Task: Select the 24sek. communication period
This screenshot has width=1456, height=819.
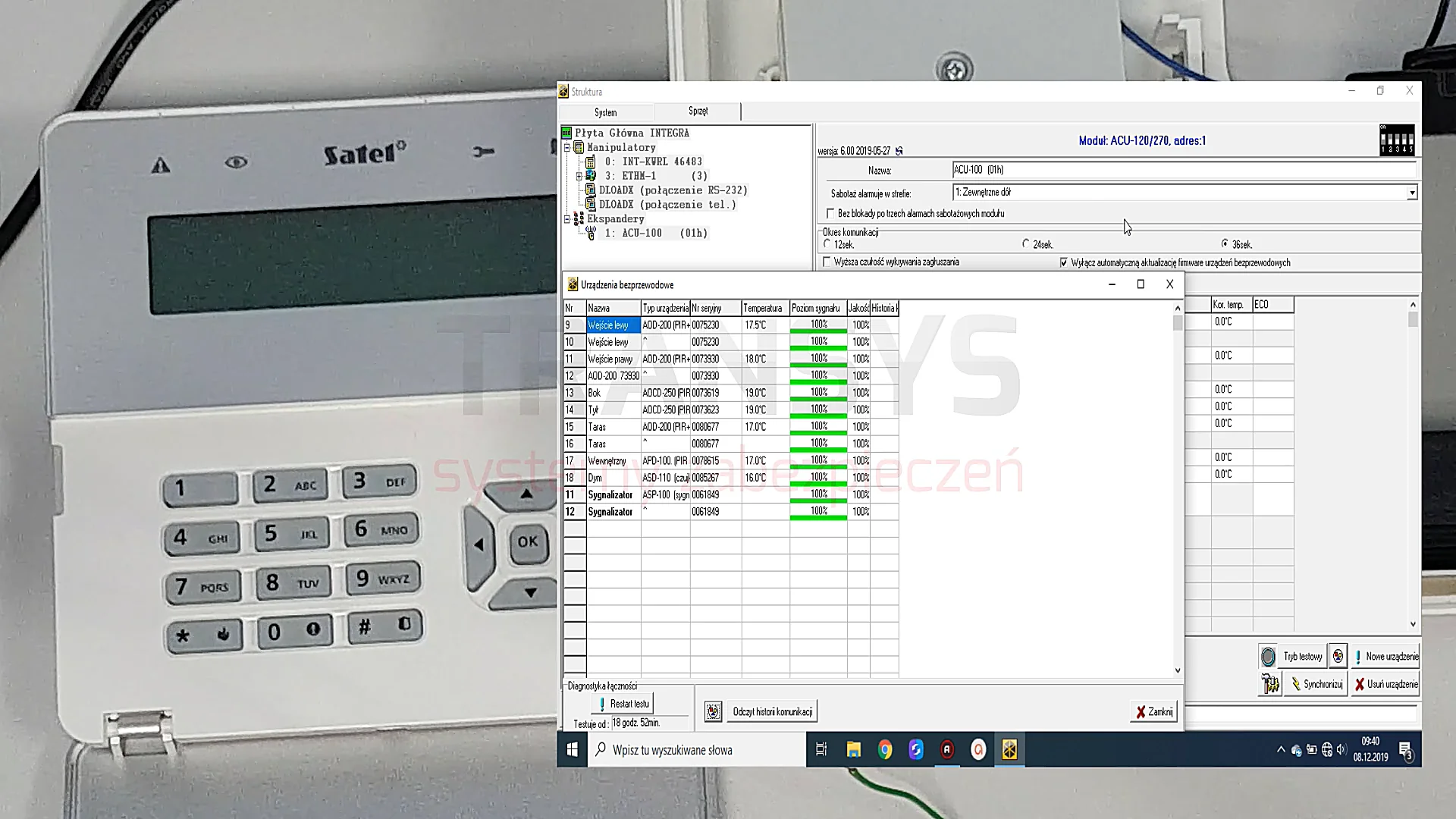Action: click(1025, 244)
